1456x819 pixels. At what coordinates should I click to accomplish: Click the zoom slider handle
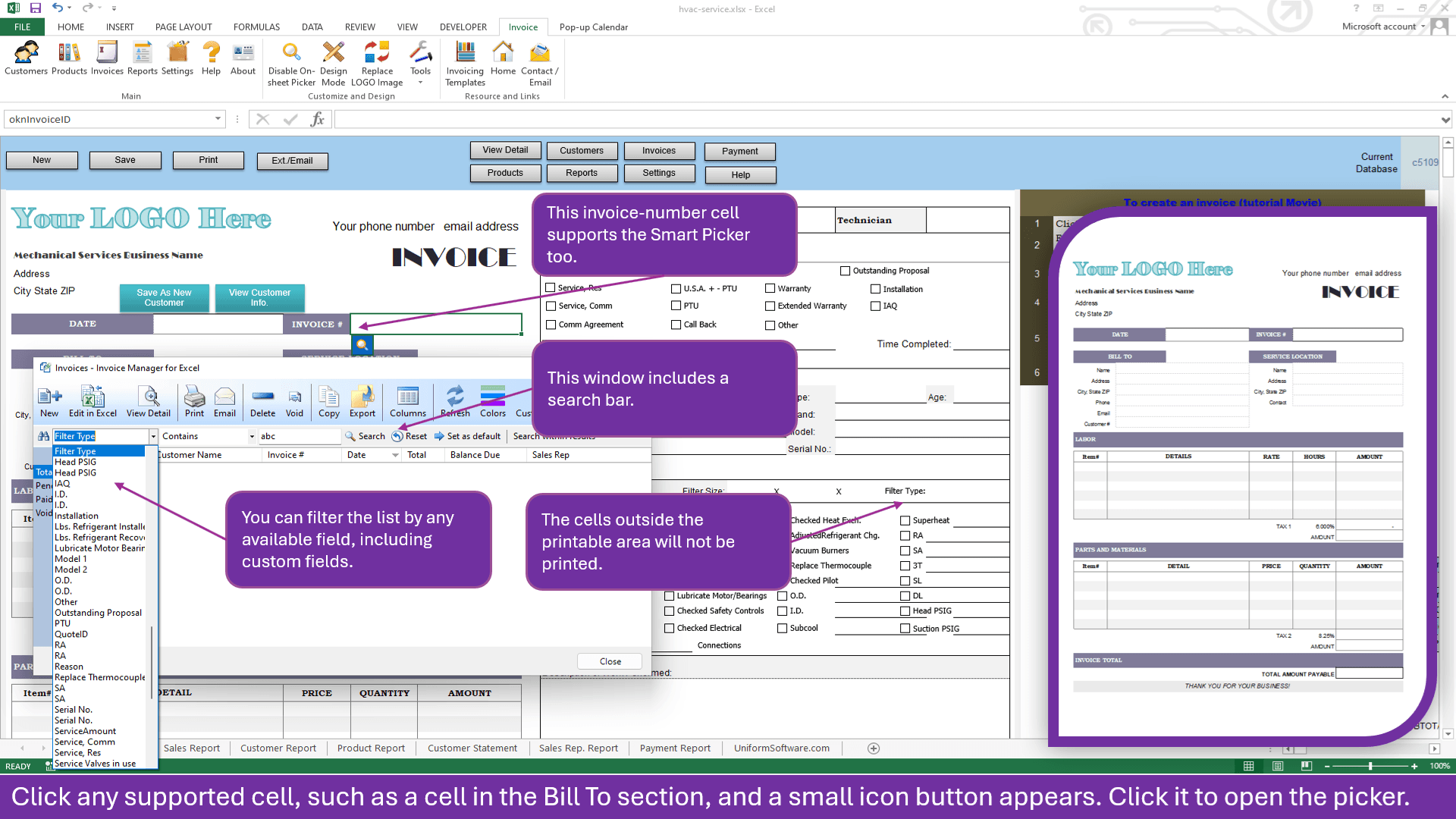pyautogui.click(x=1370, y=767)
